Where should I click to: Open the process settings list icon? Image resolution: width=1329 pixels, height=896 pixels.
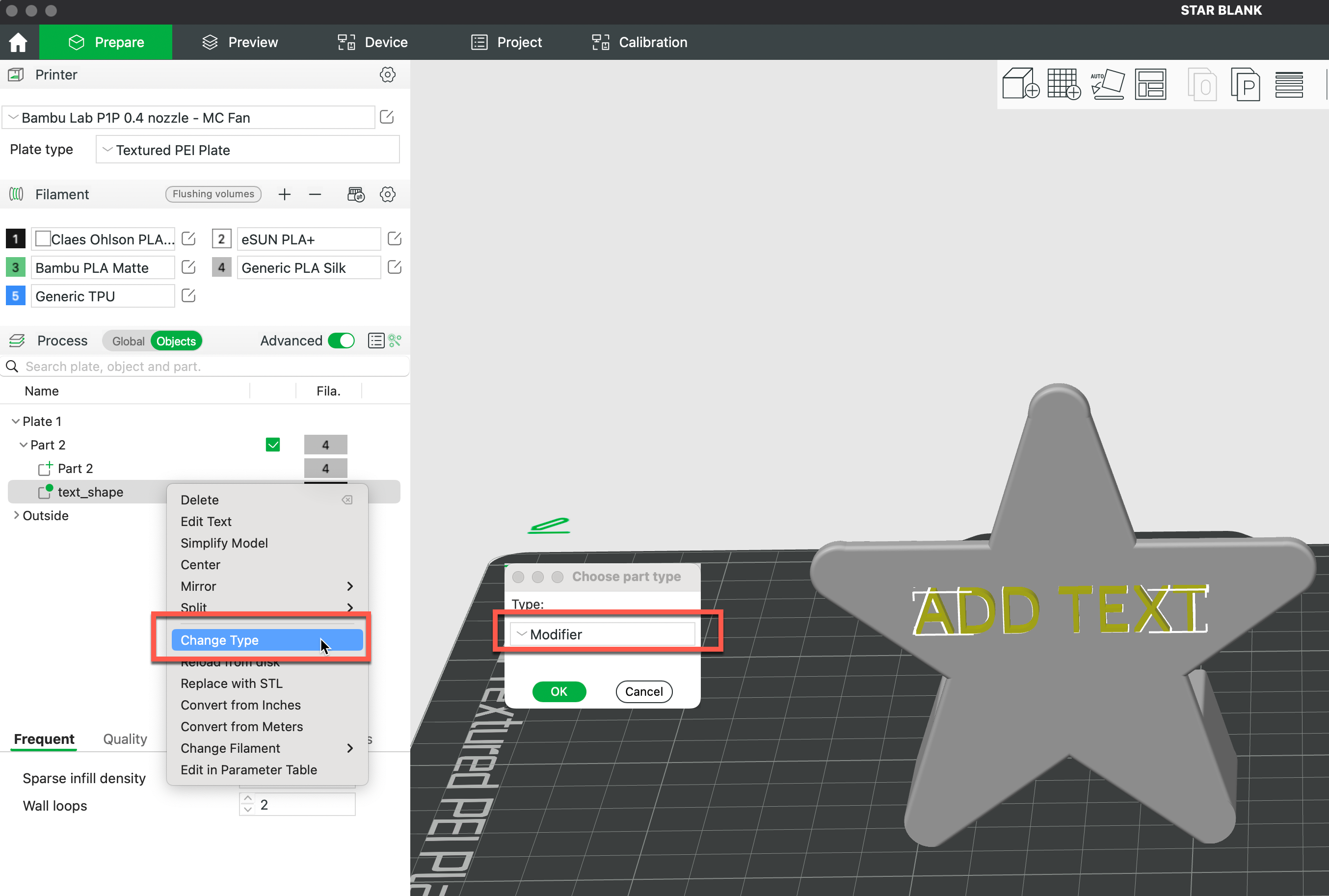[x=376, y=341]
